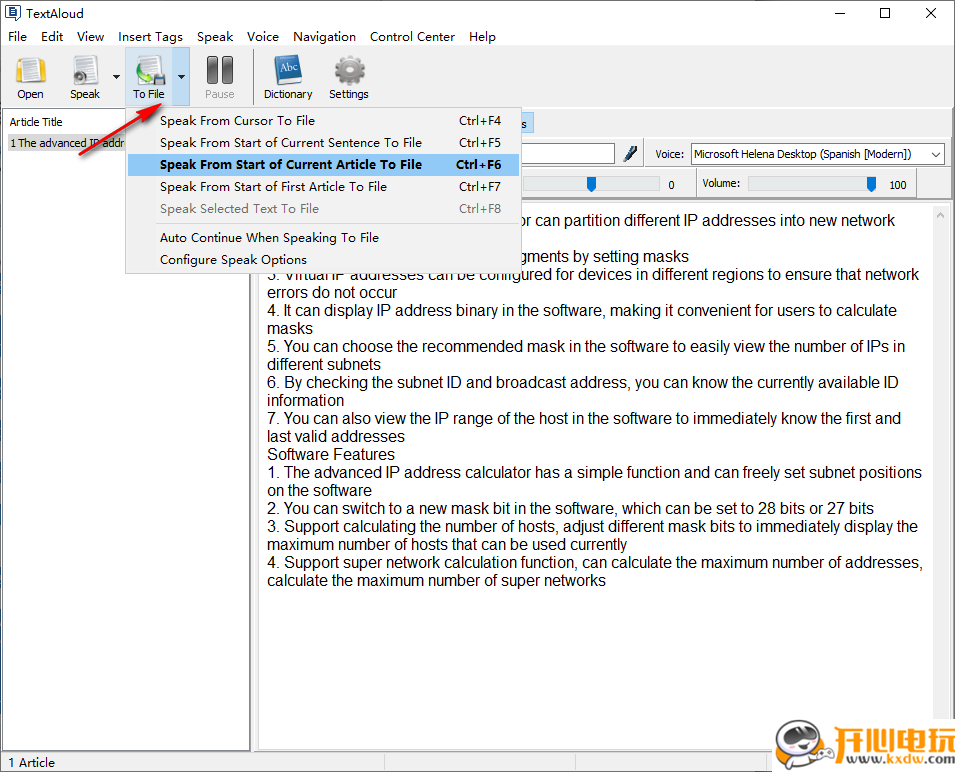Expand the Speak button dropdown arrow

[116, 77]
